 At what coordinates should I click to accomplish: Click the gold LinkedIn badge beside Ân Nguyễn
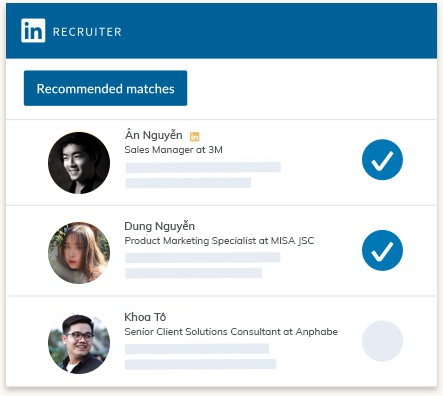[195, 136]
